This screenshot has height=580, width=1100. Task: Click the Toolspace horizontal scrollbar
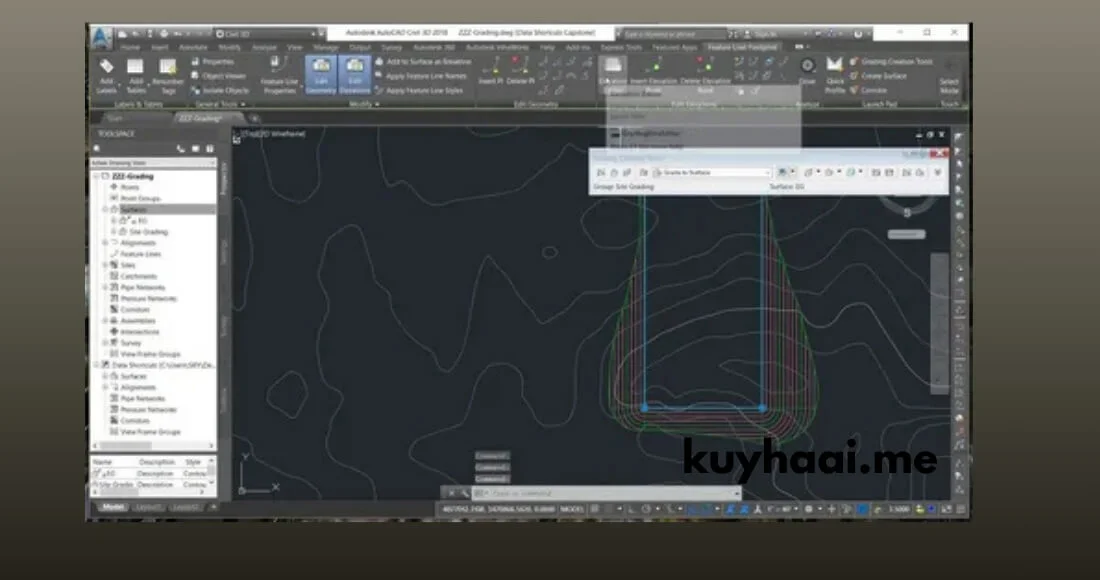152,446
